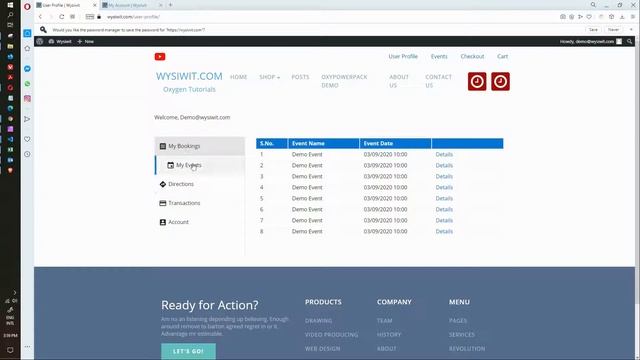Image resolution: width=640 pixels, height=360 pixels.
Task: Click the Event Date column header
Action: [x=395, y=143]
